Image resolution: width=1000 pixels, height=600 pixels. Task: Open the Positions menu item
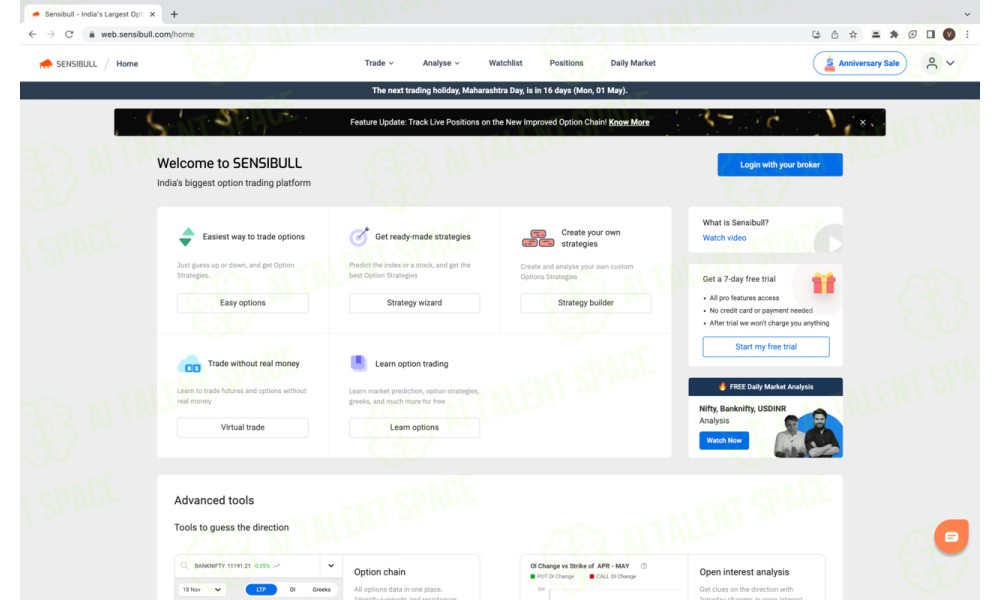pyautogui.click(x=566, y=63)
